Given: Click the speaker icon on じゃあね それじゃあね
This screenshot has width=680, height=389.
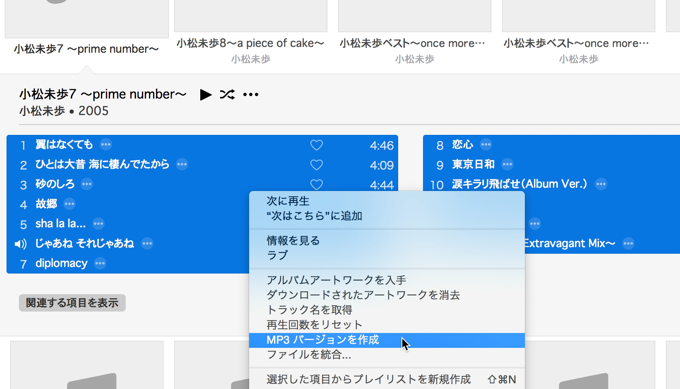Looking at the screenshot, I should point(20,244).
